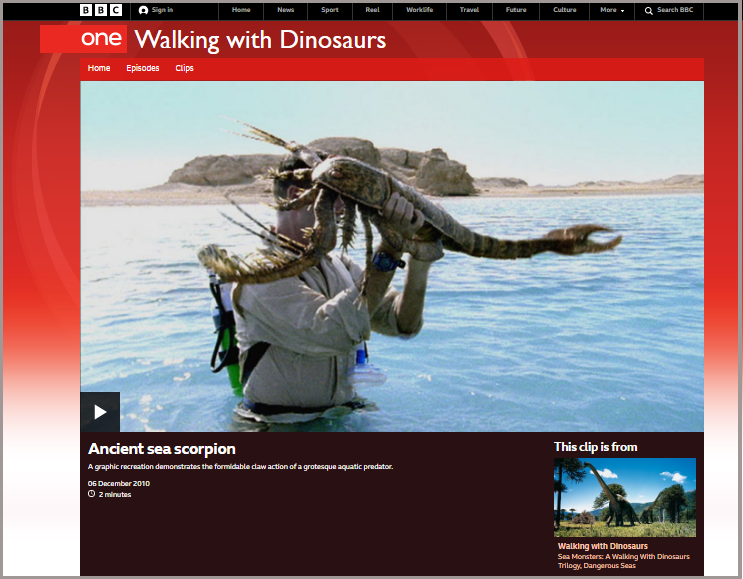Open Walking with Dinosaurs link under thumbnail

point(602,546)
